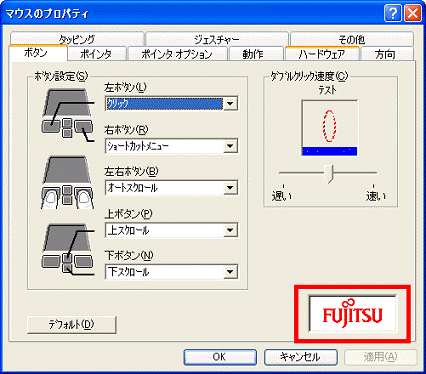
Task: Click the title bar help question-mark button
Action: 393,14
